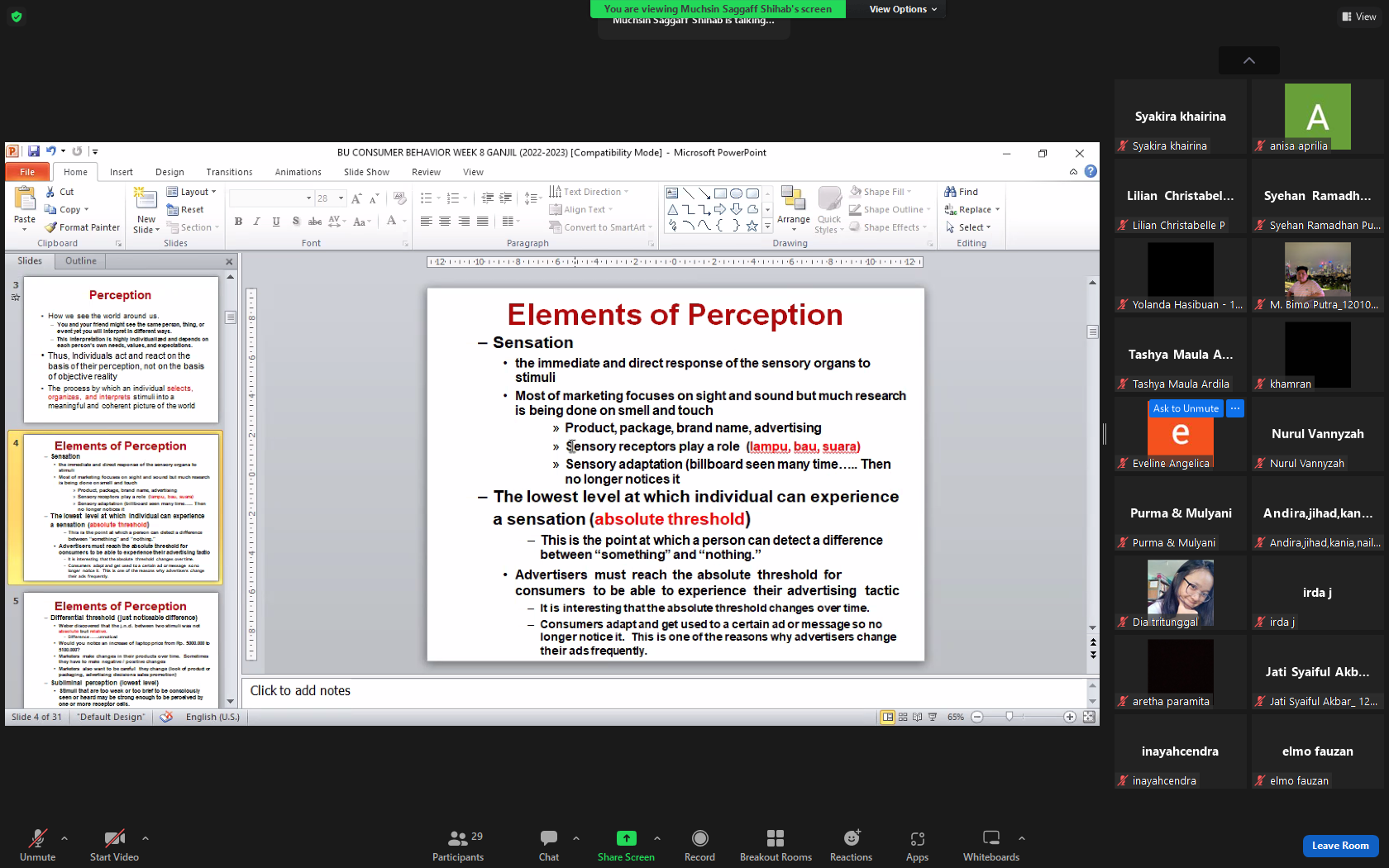Click the Leave Room button
The height and width of the screenshot is (868, 1389).
[1340, 846]
